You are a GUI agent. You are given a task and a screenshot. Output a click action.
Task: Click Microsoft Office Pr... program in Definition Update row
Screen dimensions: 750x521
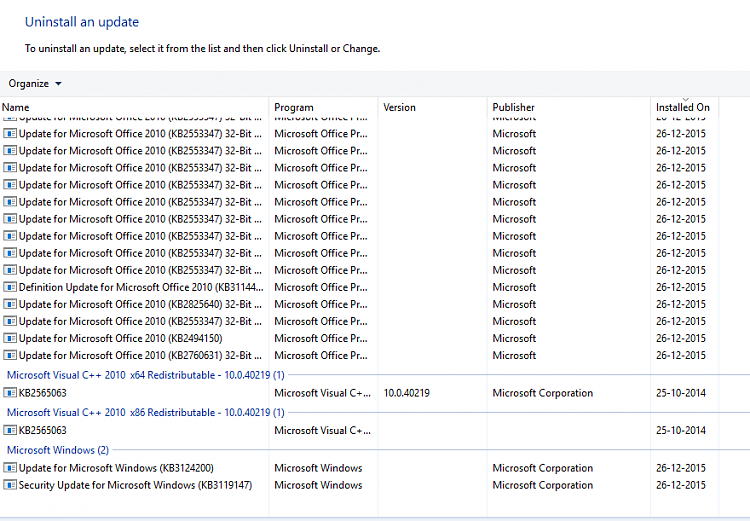tap(321, 287)
